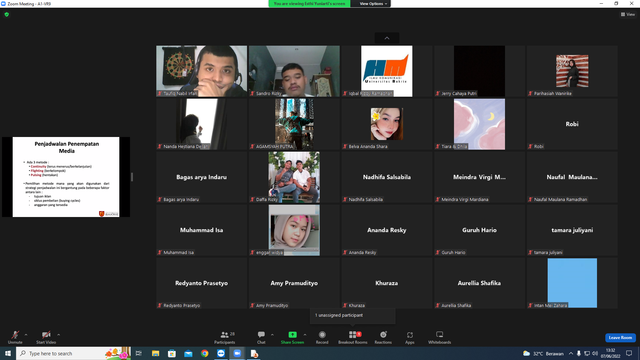Click the '1 unassigned participant' tooltip

[x=353, y=316]
